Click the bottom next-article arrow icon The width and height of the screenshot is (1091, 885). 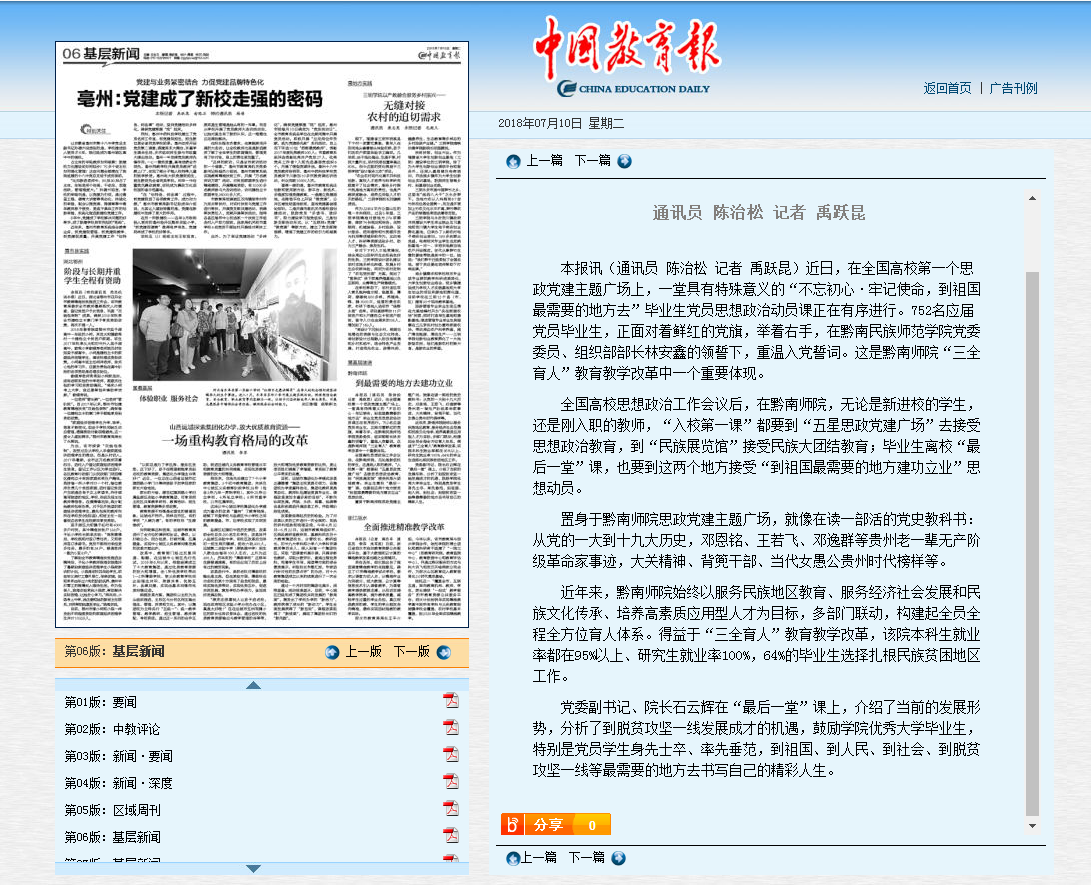pyautogui.click(x=619, y=859)
